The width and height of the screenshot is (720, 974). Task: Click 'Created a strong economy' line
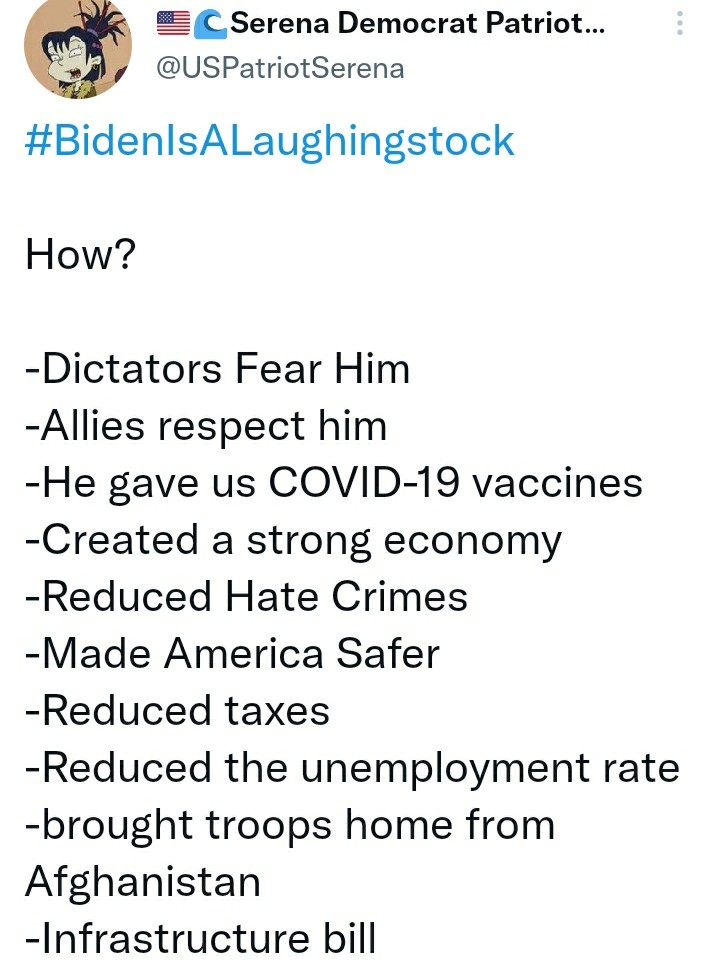click(293, 541)
